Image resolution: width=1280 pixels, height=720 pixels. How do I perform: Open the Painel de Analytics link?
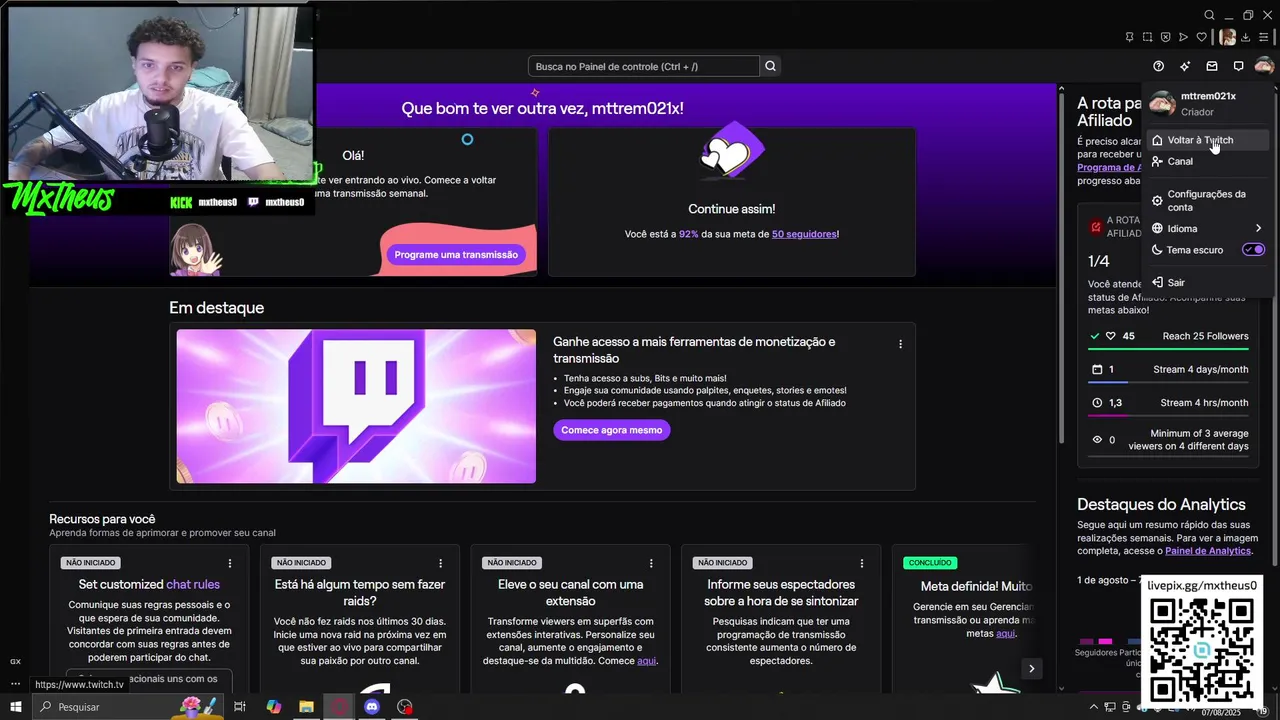pos(1208,551)
